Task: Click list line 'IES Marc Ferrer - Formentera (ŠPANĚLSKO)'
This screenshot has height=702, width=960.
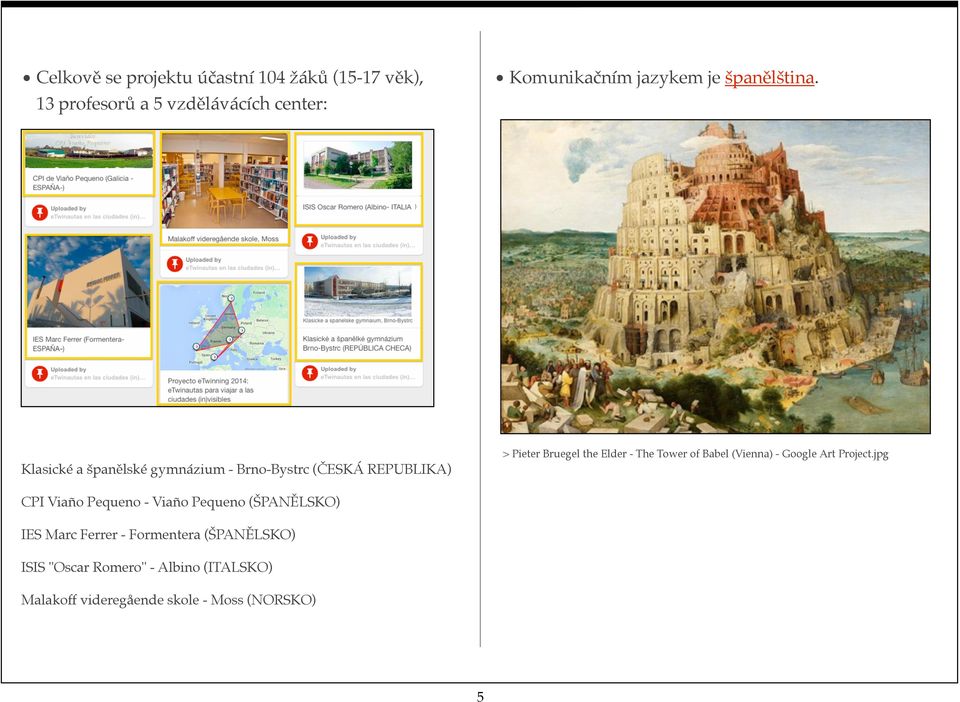Action: 158,534
